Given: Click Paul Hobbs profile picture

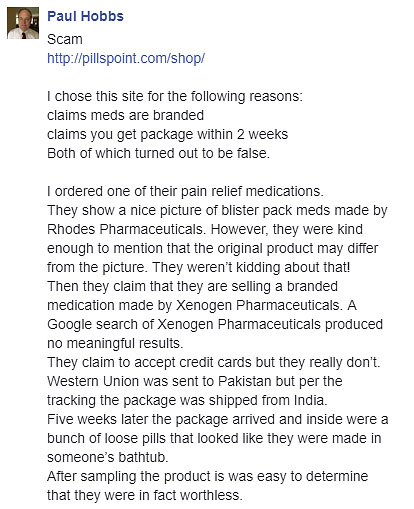Looking at the screenshot, I should (x=23, y=23).
